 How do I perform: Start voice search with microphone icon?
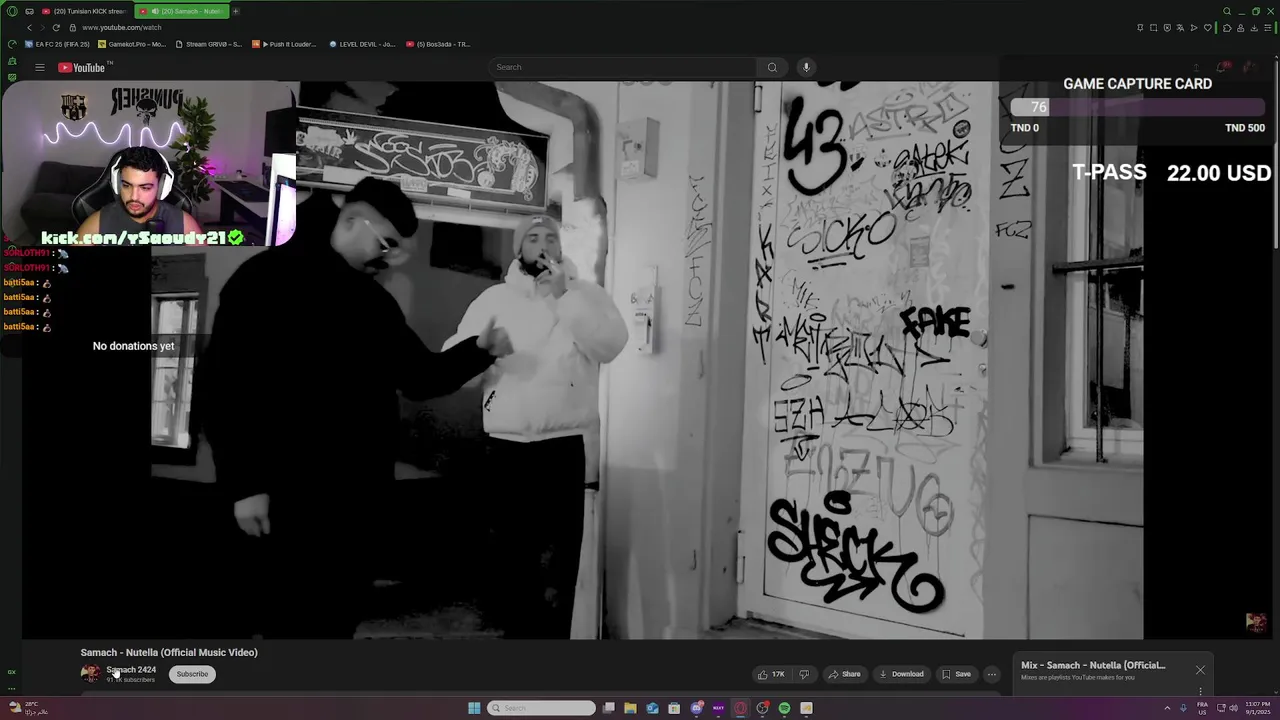point(806,67)
